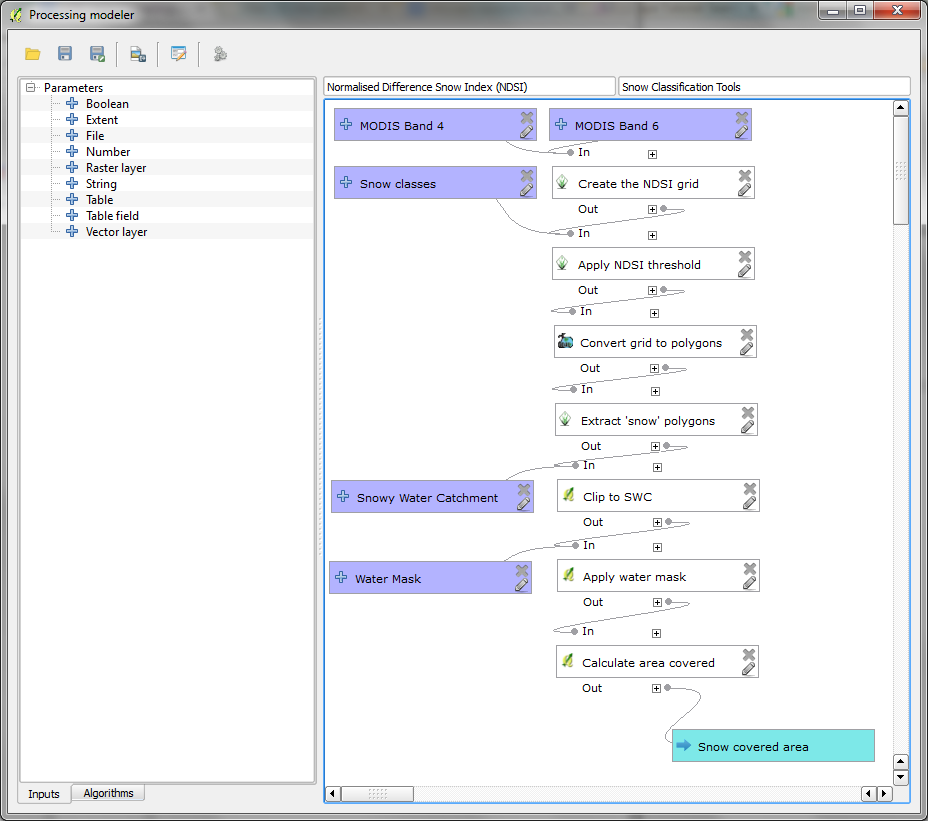This screenshot has height=821, width=928.
Task: Expand the In list above Convert grid to polygons
Action: click(x=654, y=314)
